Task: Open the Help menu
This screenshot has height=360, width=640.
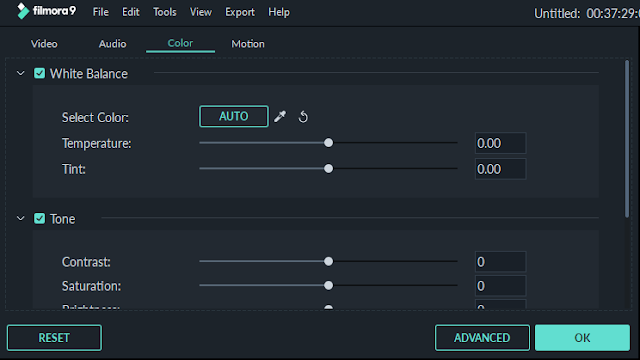Action: [279, 12]
